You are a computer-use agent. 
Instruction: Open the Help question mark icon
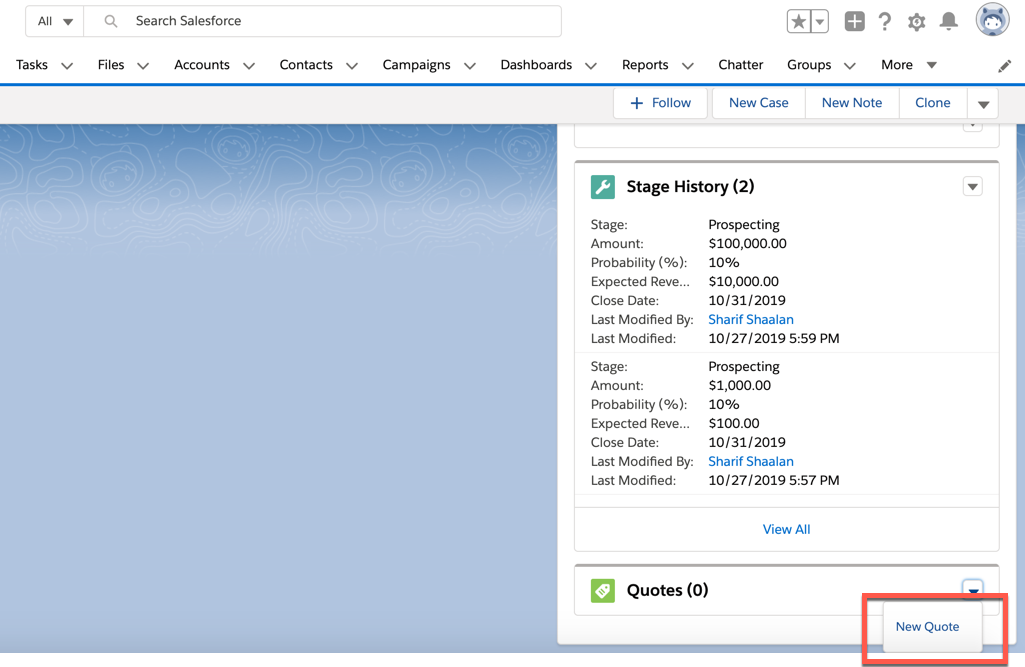point(885,22)
